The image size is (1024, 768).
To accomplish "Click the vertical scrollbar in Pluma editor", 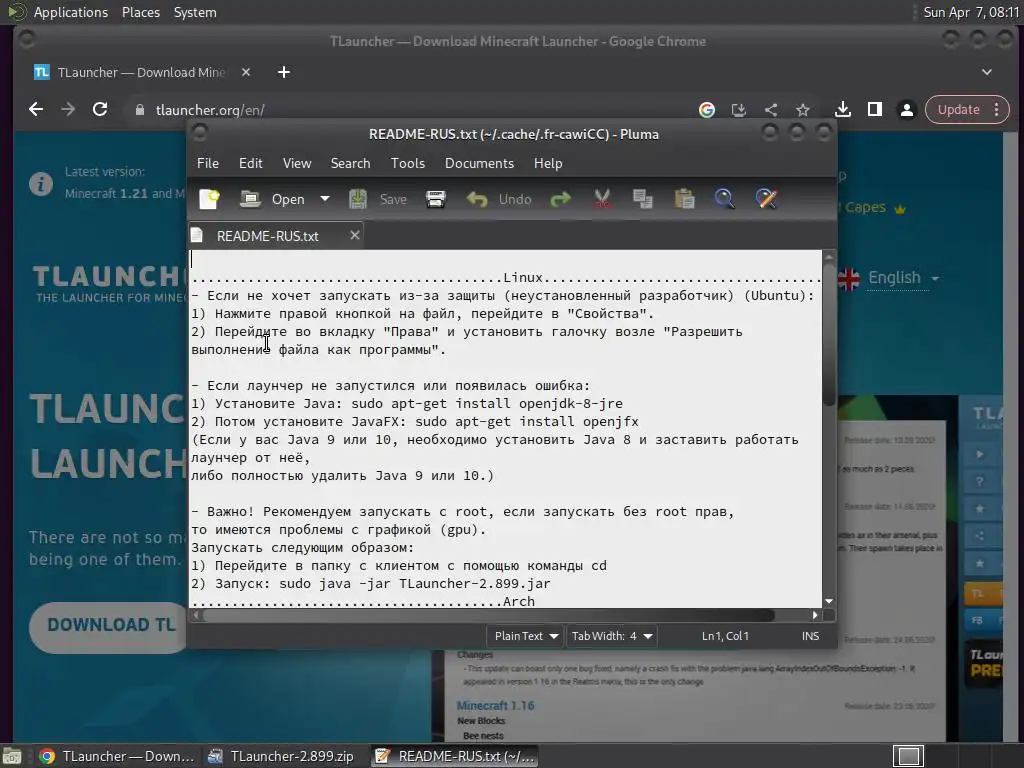I will [829, 333].
